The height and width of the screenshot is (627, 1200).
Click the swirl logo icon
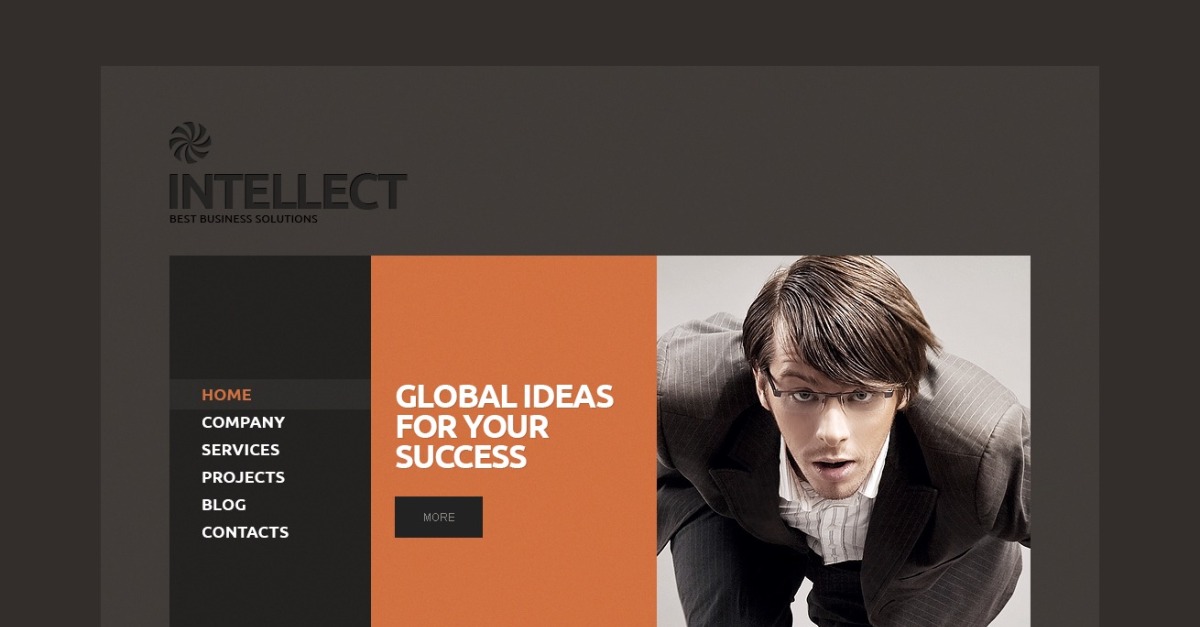(190, 143)
